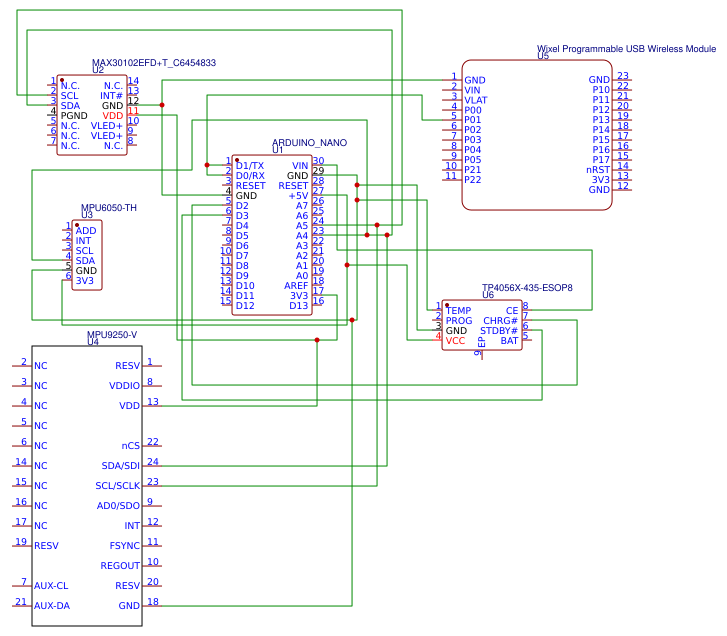727x636 pixels.
Task: Select the GND pin 18 on MPU9250
Action: 129,605
